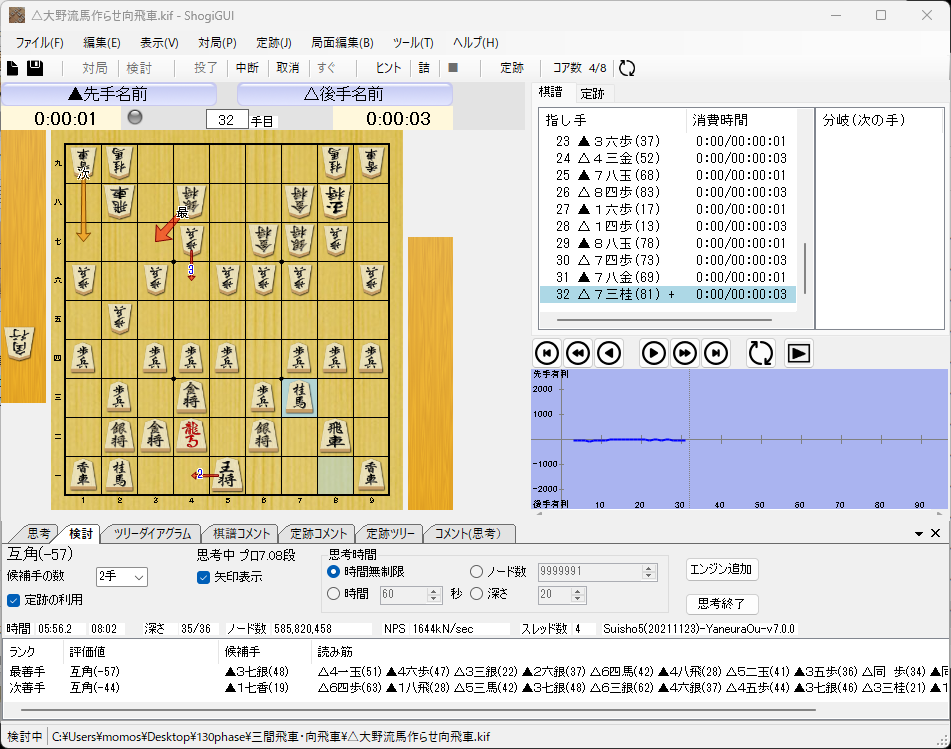Viewport: 951px width, 749px height.
Task: Select move 31 ▲7八金(69) row
Action: tap(668, 277)
